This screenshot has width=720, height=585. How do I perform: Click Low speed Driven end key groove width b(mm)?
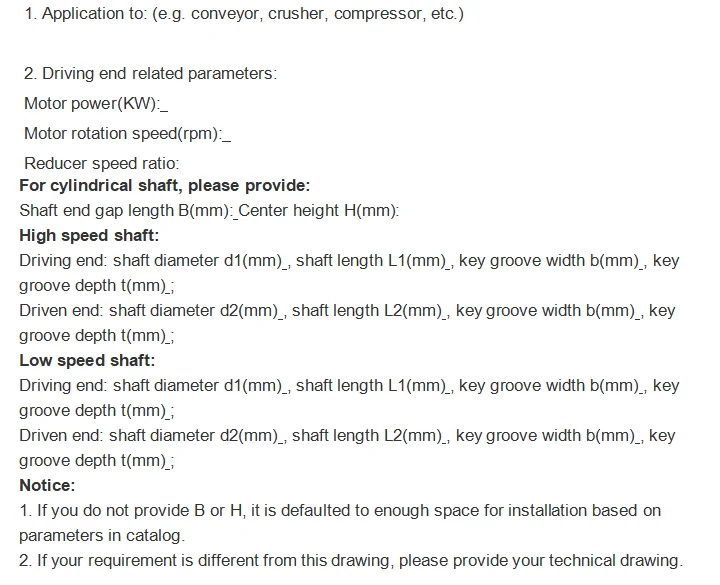pos(546,436)
